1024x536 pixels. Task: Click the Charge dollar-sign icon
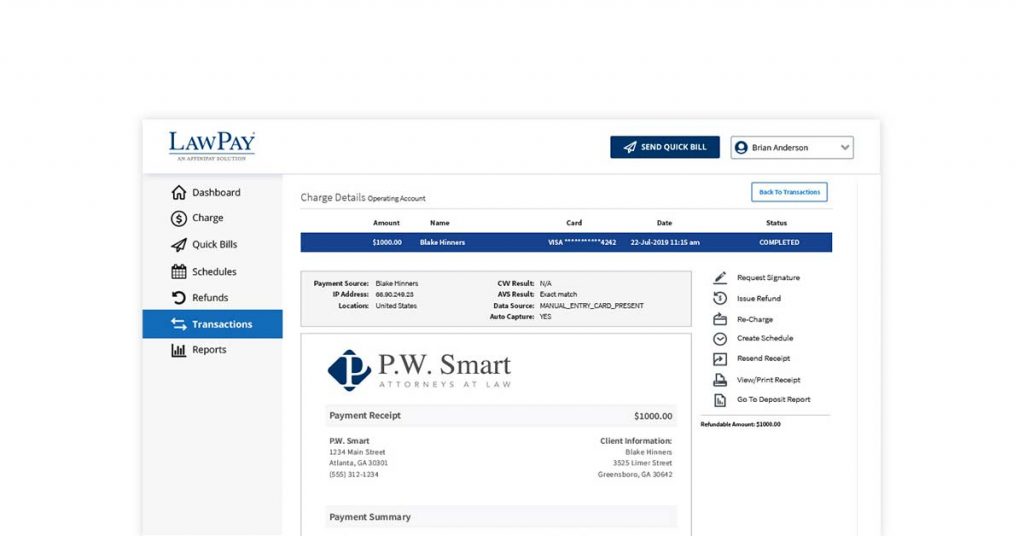coord(178,218)
